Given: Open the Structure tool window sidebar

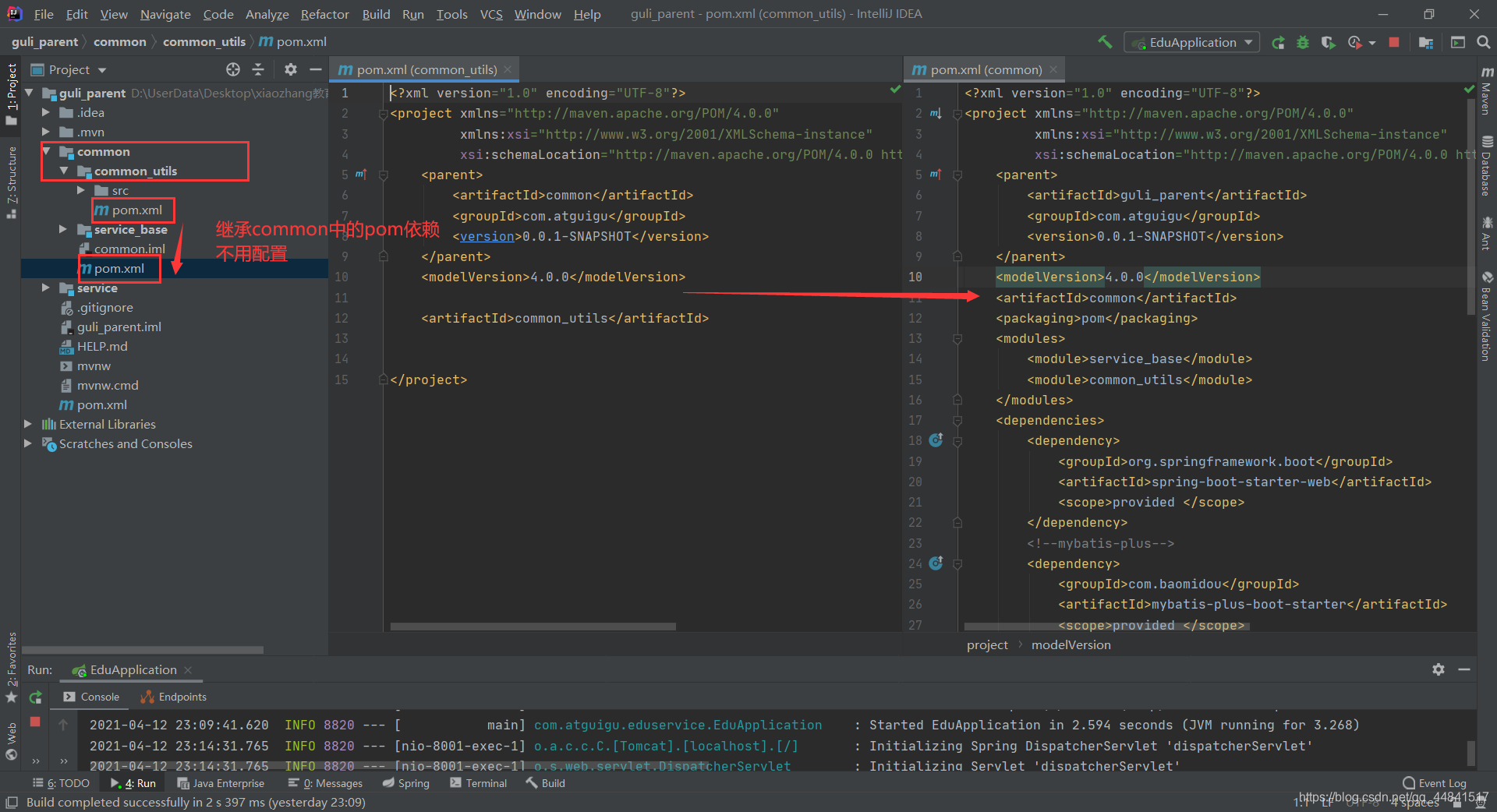Looking at the screenshot, I should (12, 182).
